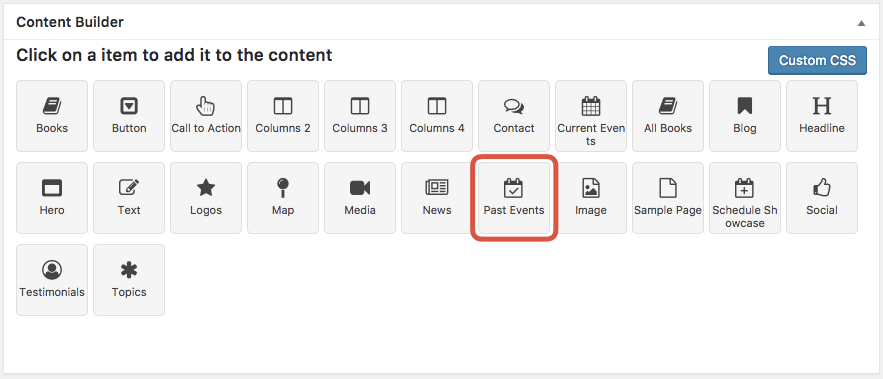Add the Hero section

coord(52,198)
